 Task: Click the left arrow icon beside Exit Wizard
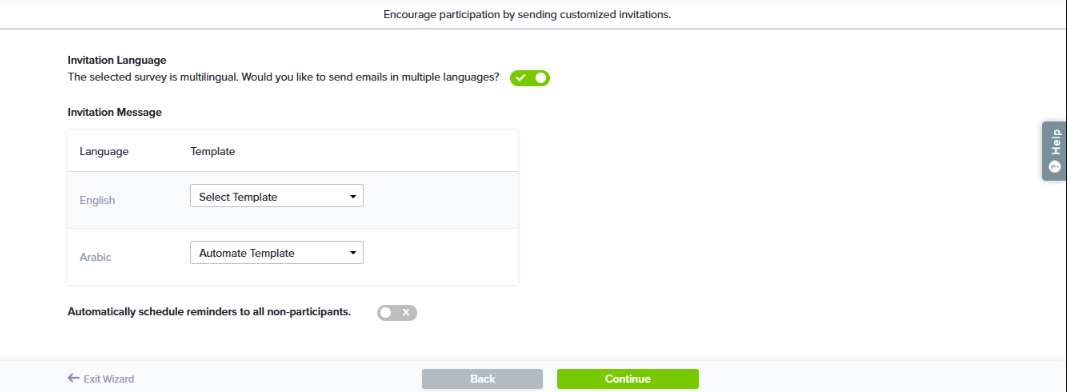point(73,378)
